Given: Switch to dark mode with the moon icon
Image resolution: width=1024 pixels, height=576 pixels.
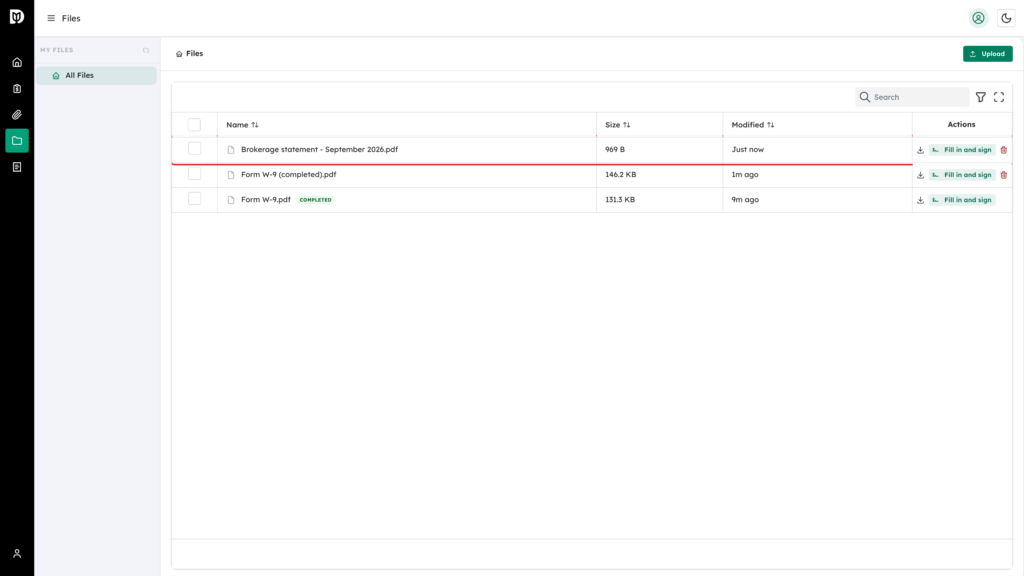Looking at the screenshot, I should (x=1006, y=18).
